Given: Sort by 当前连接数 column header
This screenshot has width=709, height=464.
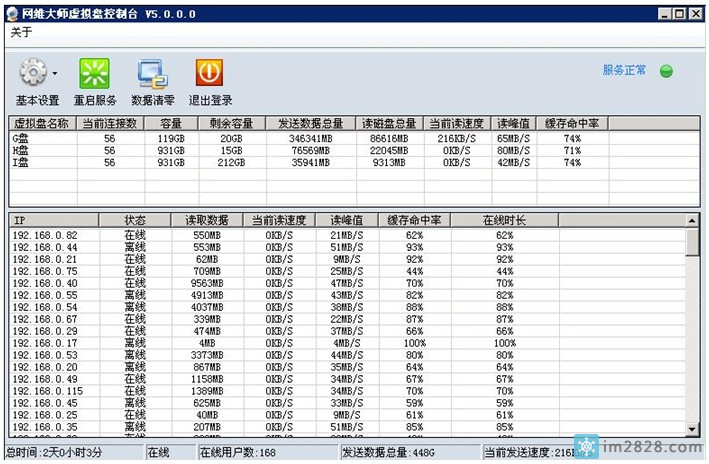Looking at the screenshot, I should click(x=110, y=123).
